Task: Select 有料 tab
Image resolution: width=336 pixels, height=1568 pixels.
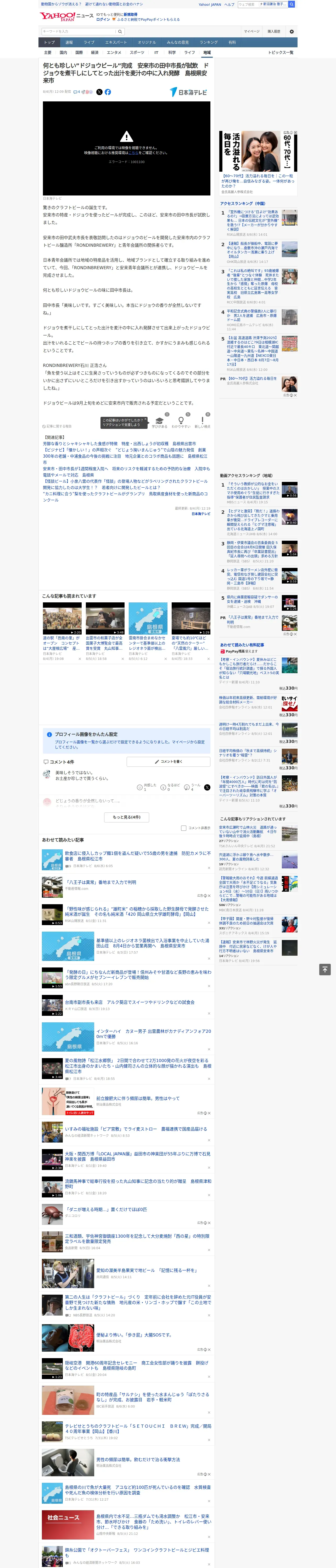Action: tap(232, 43)
